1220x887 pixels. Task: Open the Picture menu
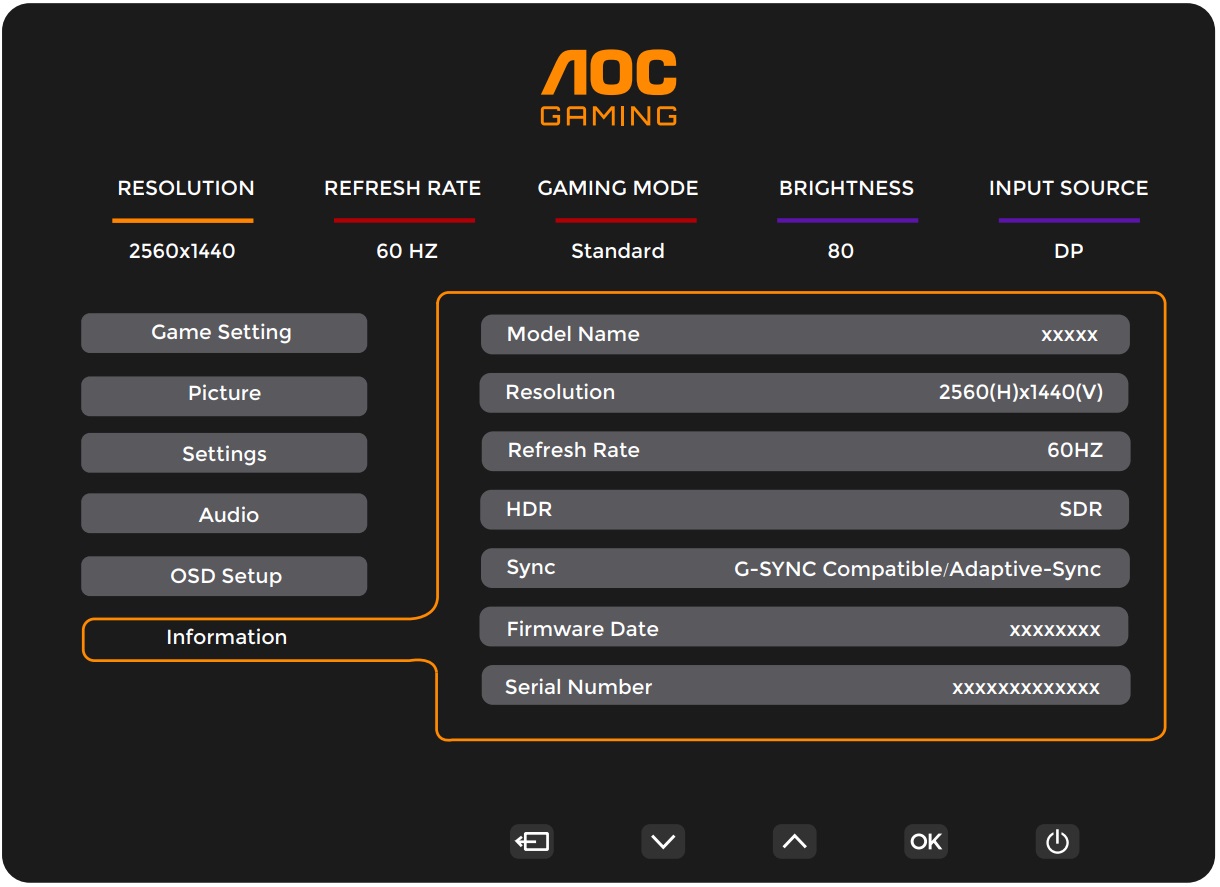pyautogui.click(x=223, y=395)
